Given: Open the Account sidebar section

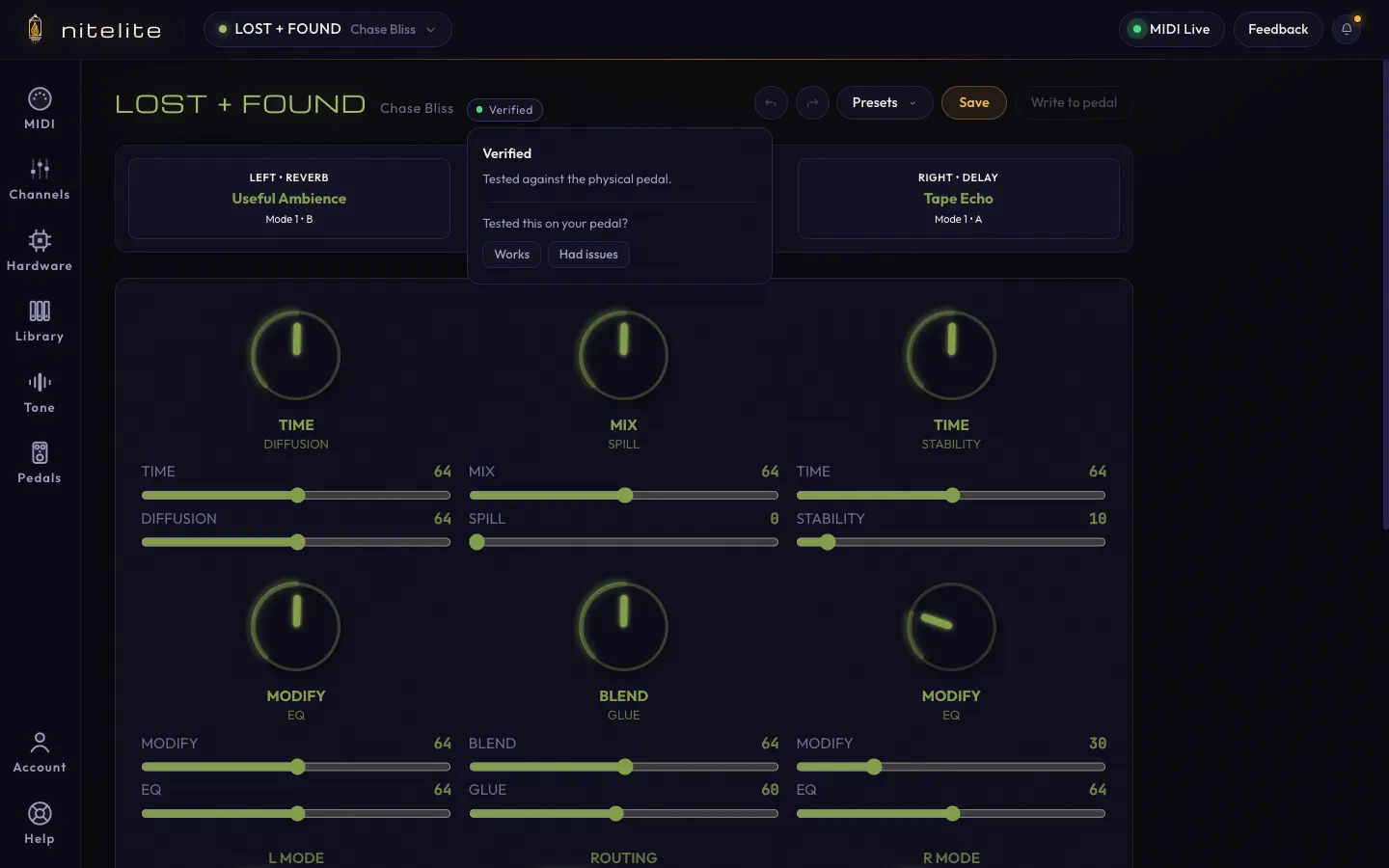Looking at the screenshot, I should point(40,752).
